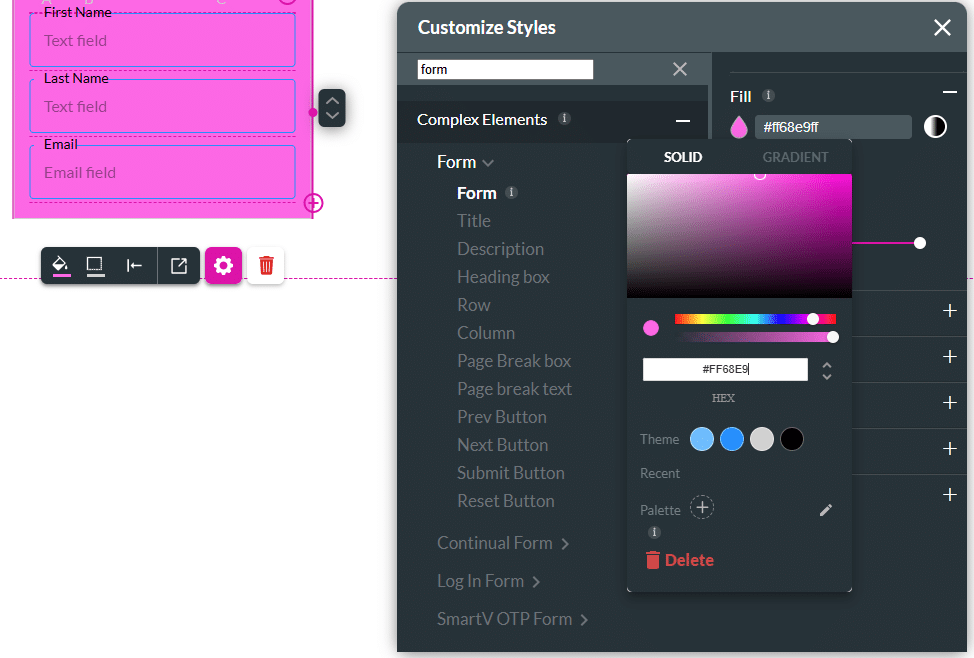Click Delete in the color picker
974x658 pixels.
[679, 560]
